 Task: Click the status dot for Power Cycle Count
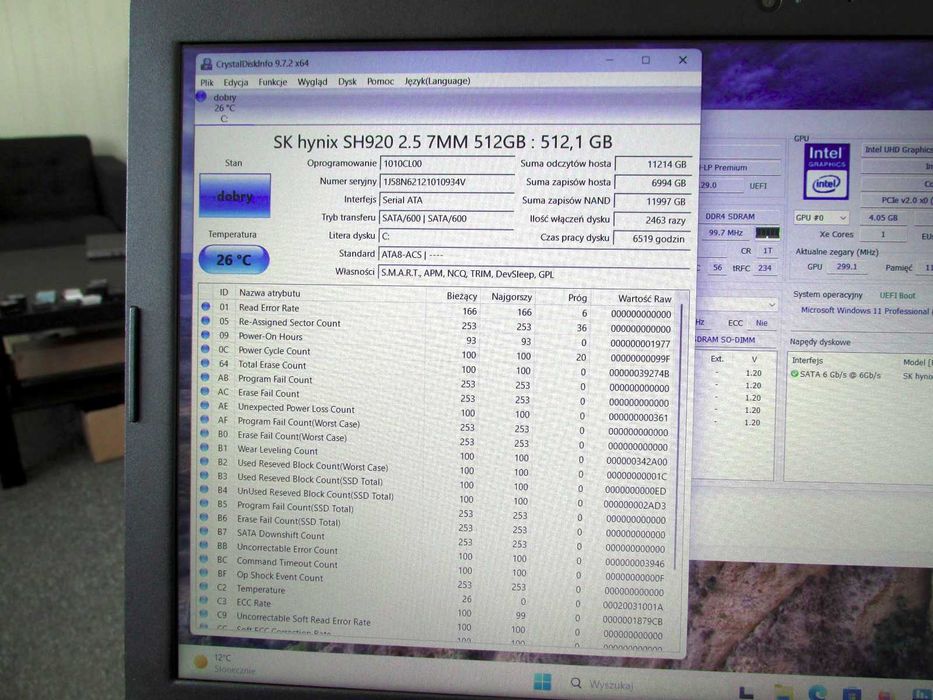pyautogui.click(x=205, y=349)
